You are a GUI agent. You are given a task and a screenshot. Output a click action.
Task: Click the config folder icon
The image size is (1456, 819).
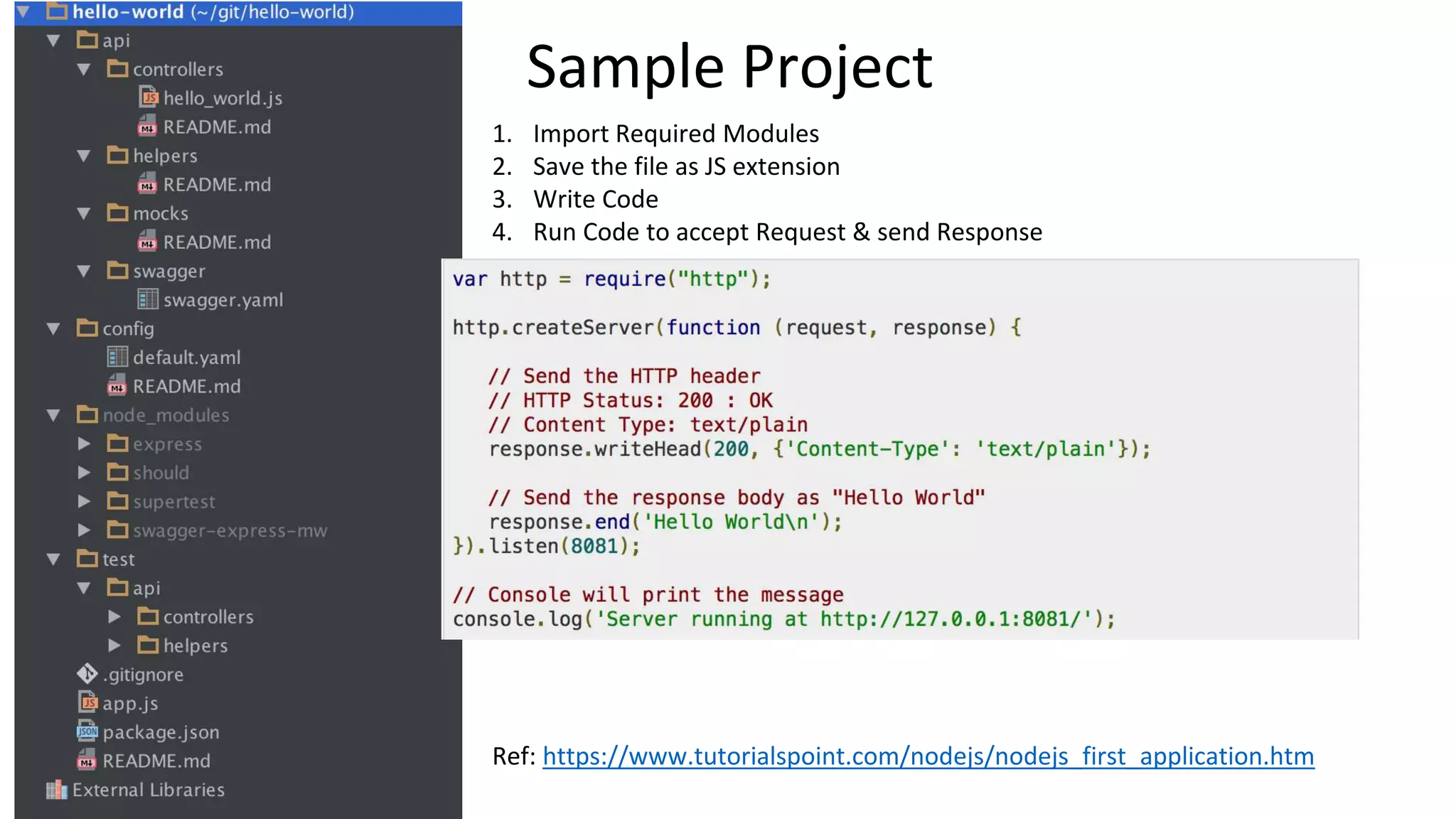(x=87, y=327)
